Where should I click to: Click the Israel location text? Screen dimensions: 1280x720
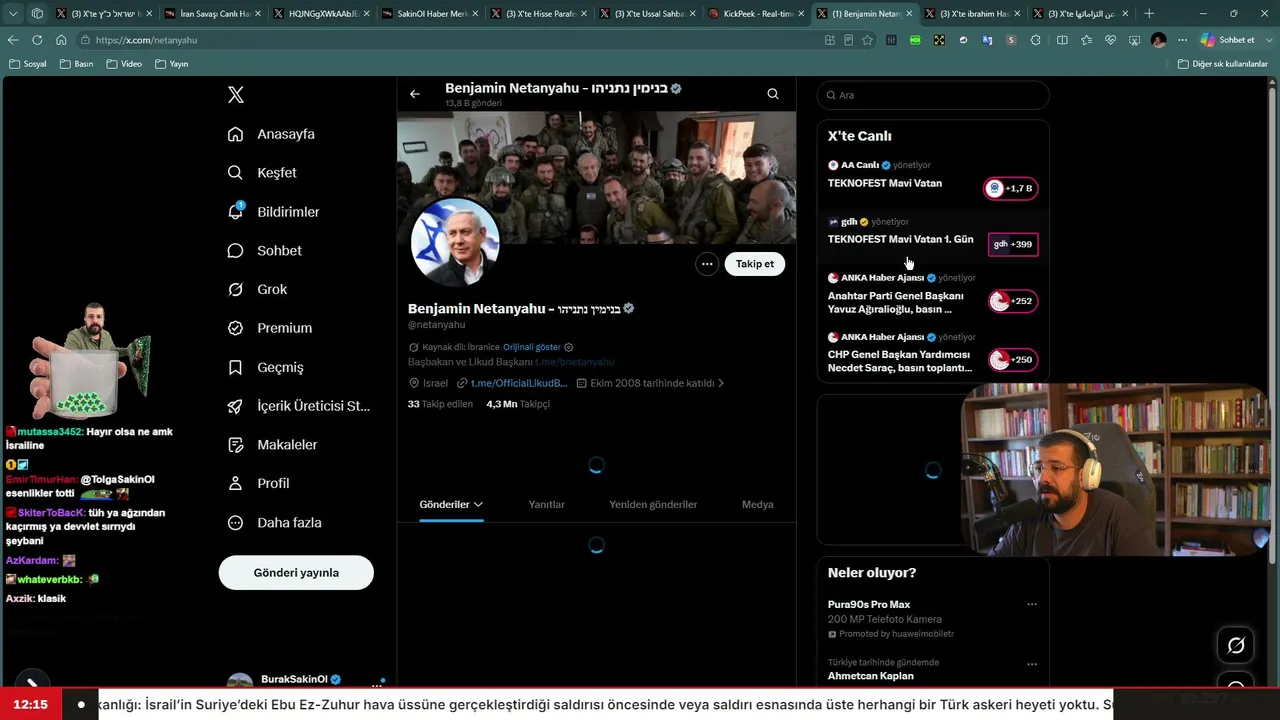(x=435, y=383)
